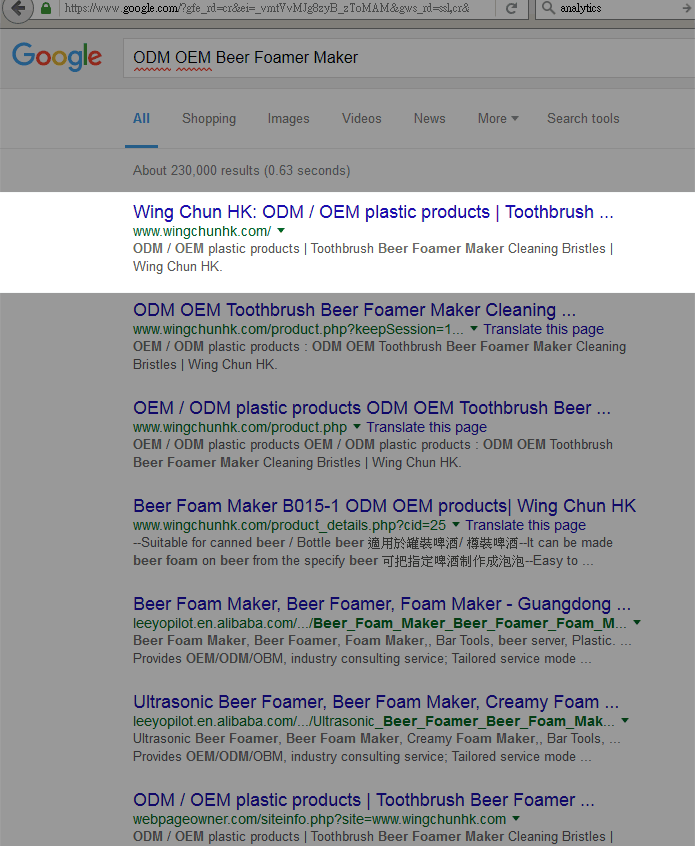
Task: Switch to the Shopping tab
Action: tap(209, 119)
